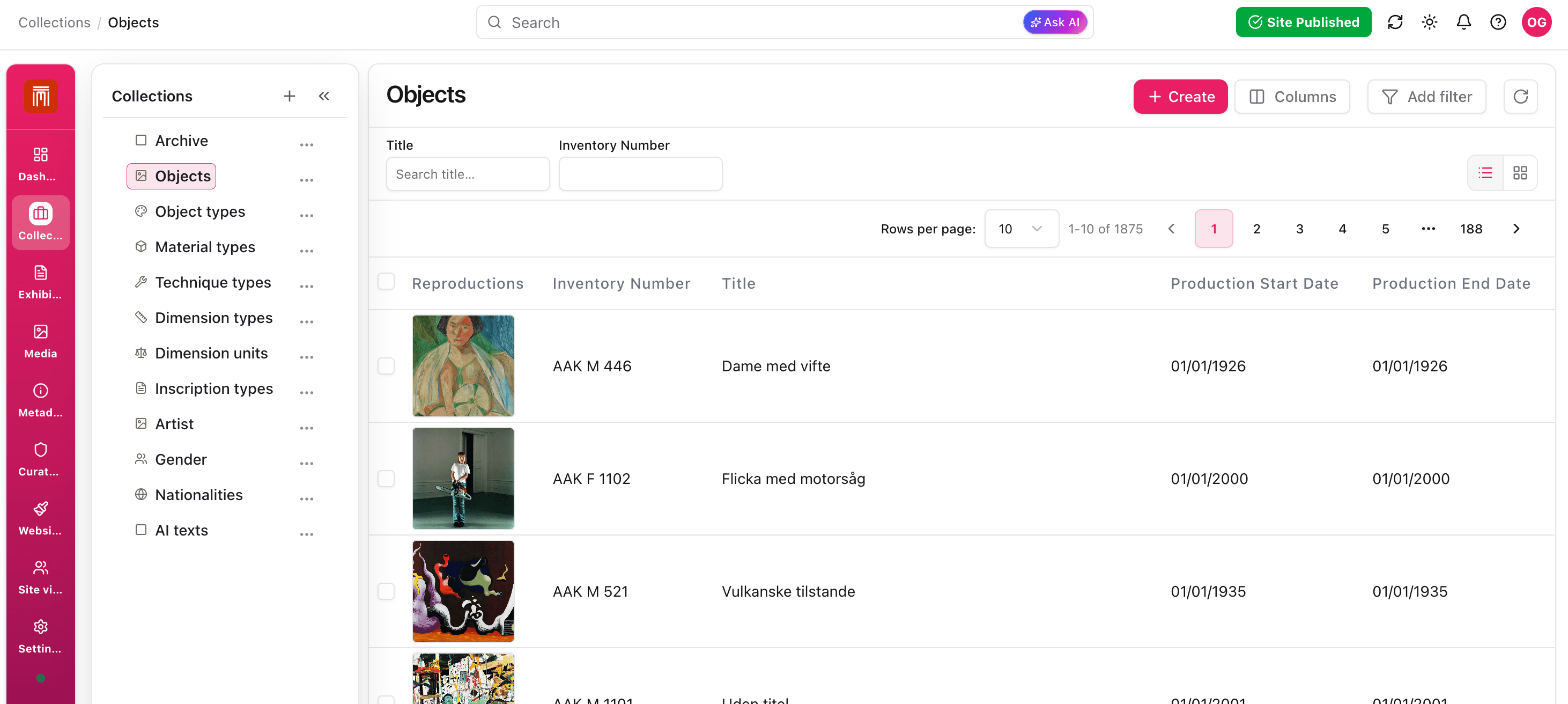The height and width of the screenshot is (704, 1568).
Task: Switch to grid view
Action: (x=1520, y=173)
